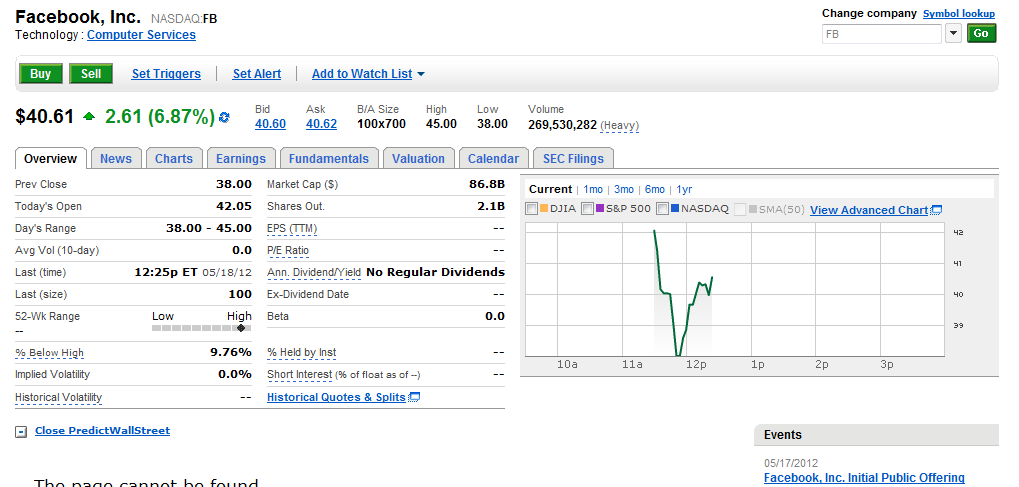Open the Computer Services sector link
This screenshot has width=1019, height=487.
tap(141, 35)
